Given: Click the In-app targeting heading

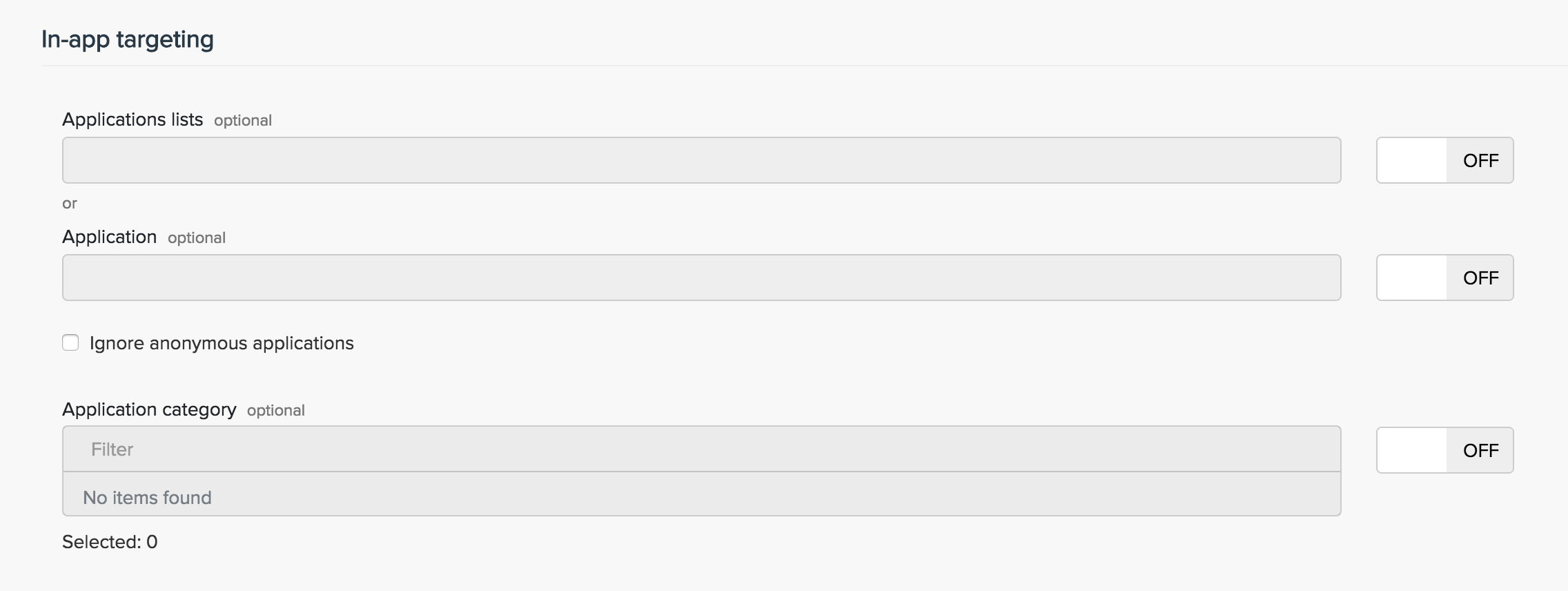Looking at the screenshot, I should tap(128, 39).
